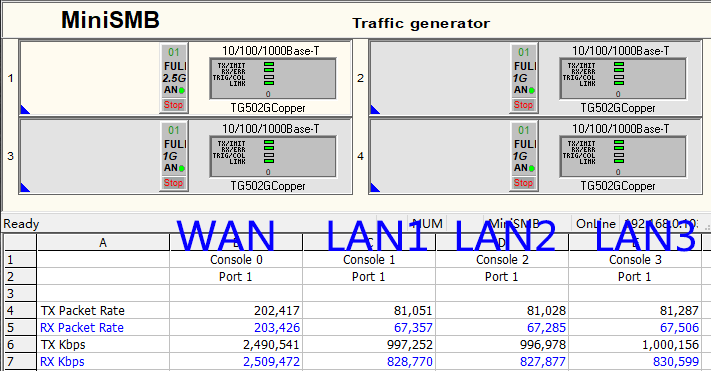711x371 pixels.
Task: Click the Stop button on port card 3
Action: (173, 183)
